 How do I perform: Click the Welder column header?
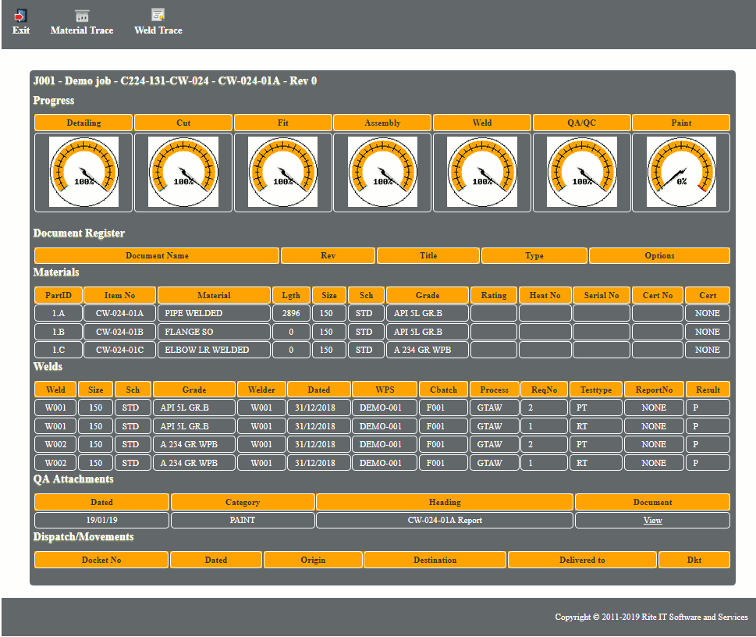(261, 390)
